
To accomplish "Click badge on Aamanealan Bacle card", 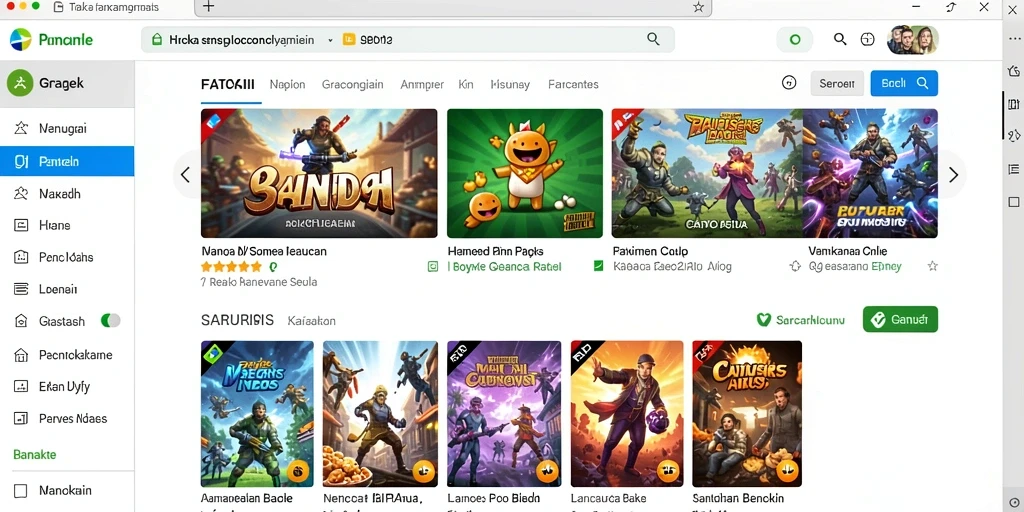I will point(298,470).
